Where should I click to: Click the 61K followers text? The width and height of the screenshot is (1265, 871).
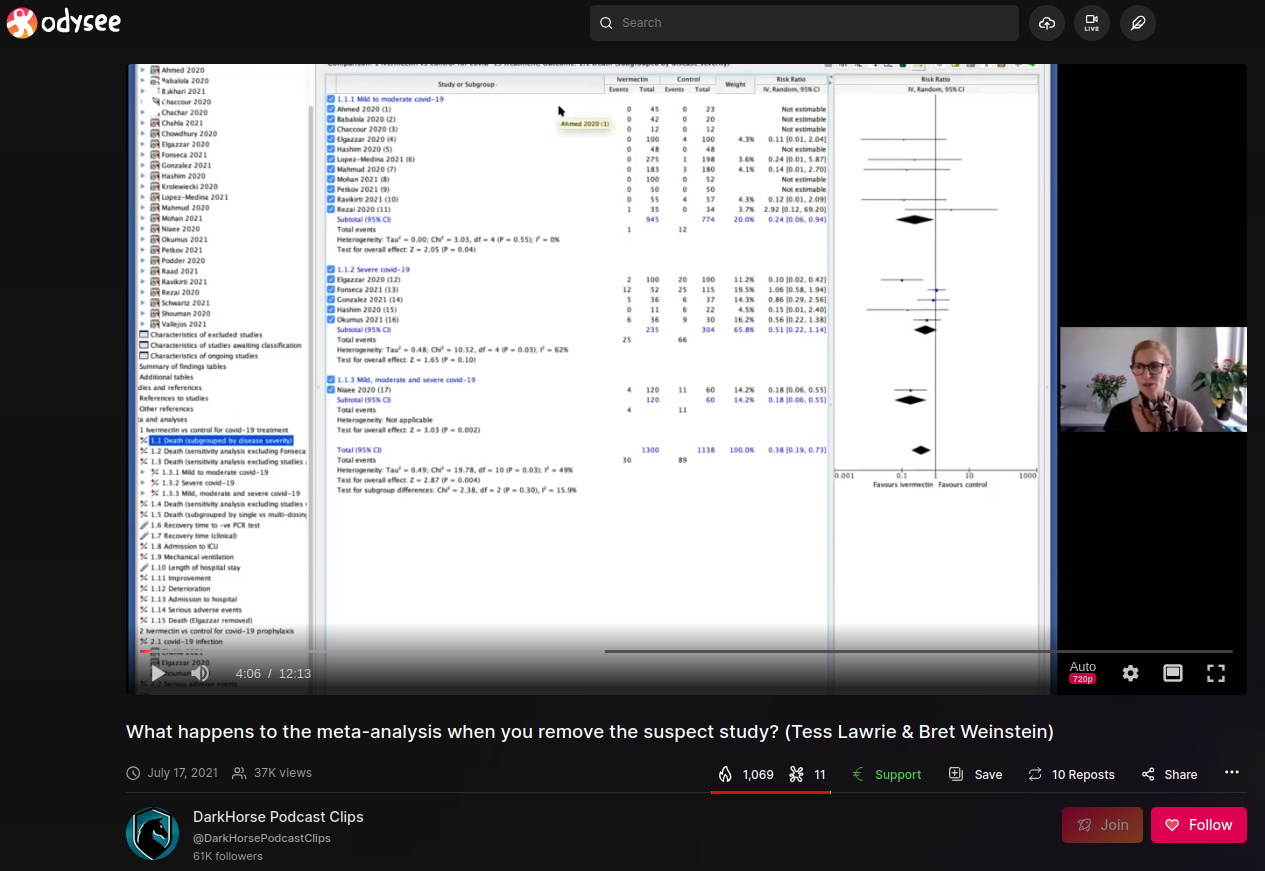click(228, 856)
